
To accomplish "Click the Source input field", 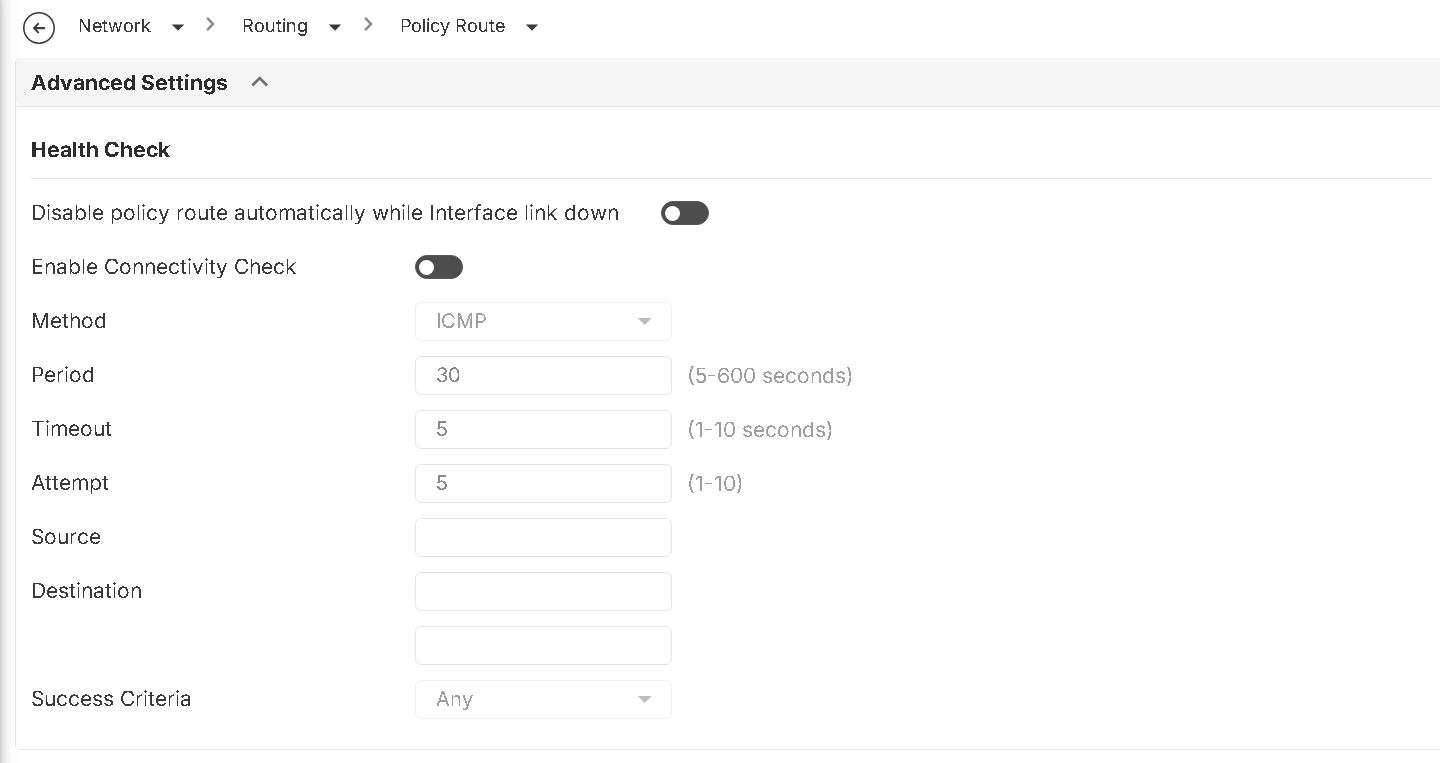I will tap(543, 537).
